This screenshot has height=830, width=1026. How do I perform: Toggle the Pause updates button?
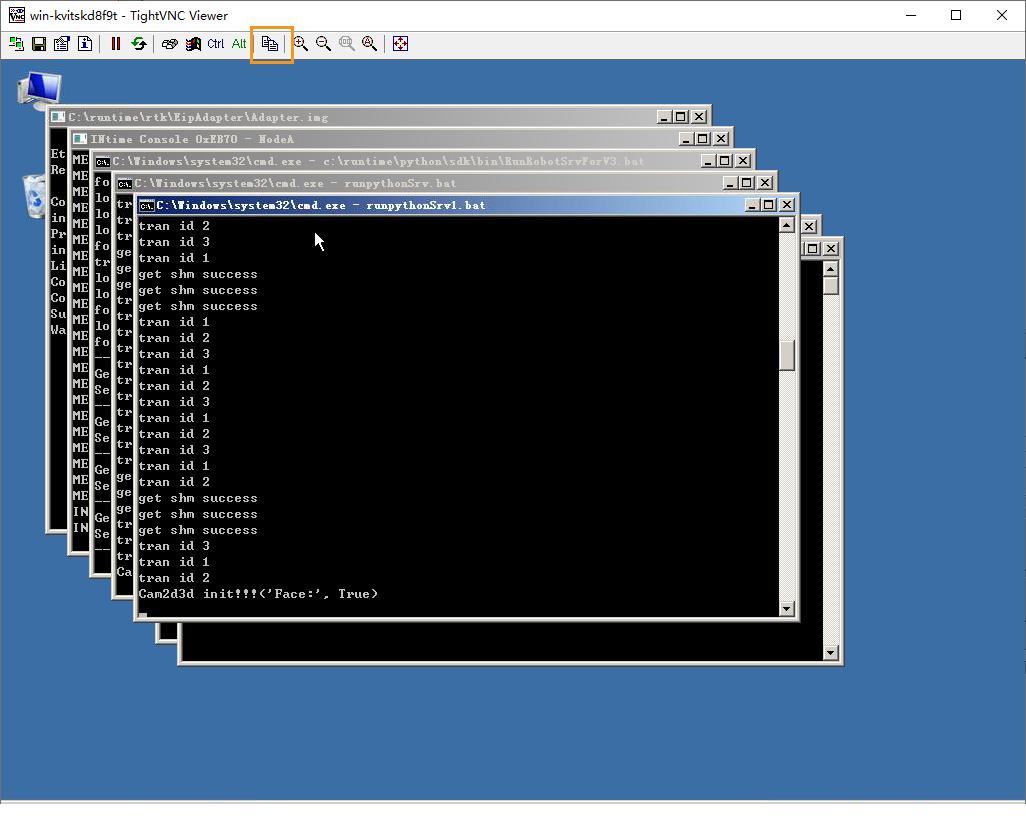tap(116, 44)
